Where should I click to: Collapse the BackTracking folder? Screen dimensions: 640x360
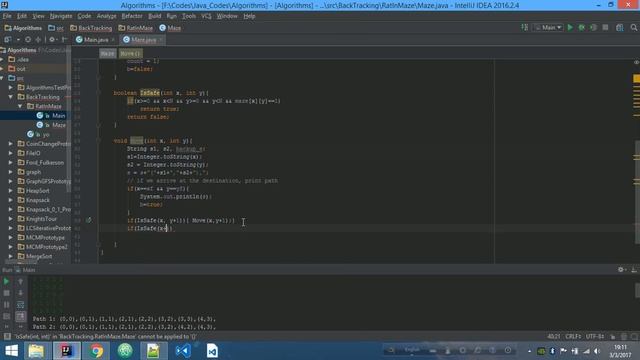tap(11, 97)
